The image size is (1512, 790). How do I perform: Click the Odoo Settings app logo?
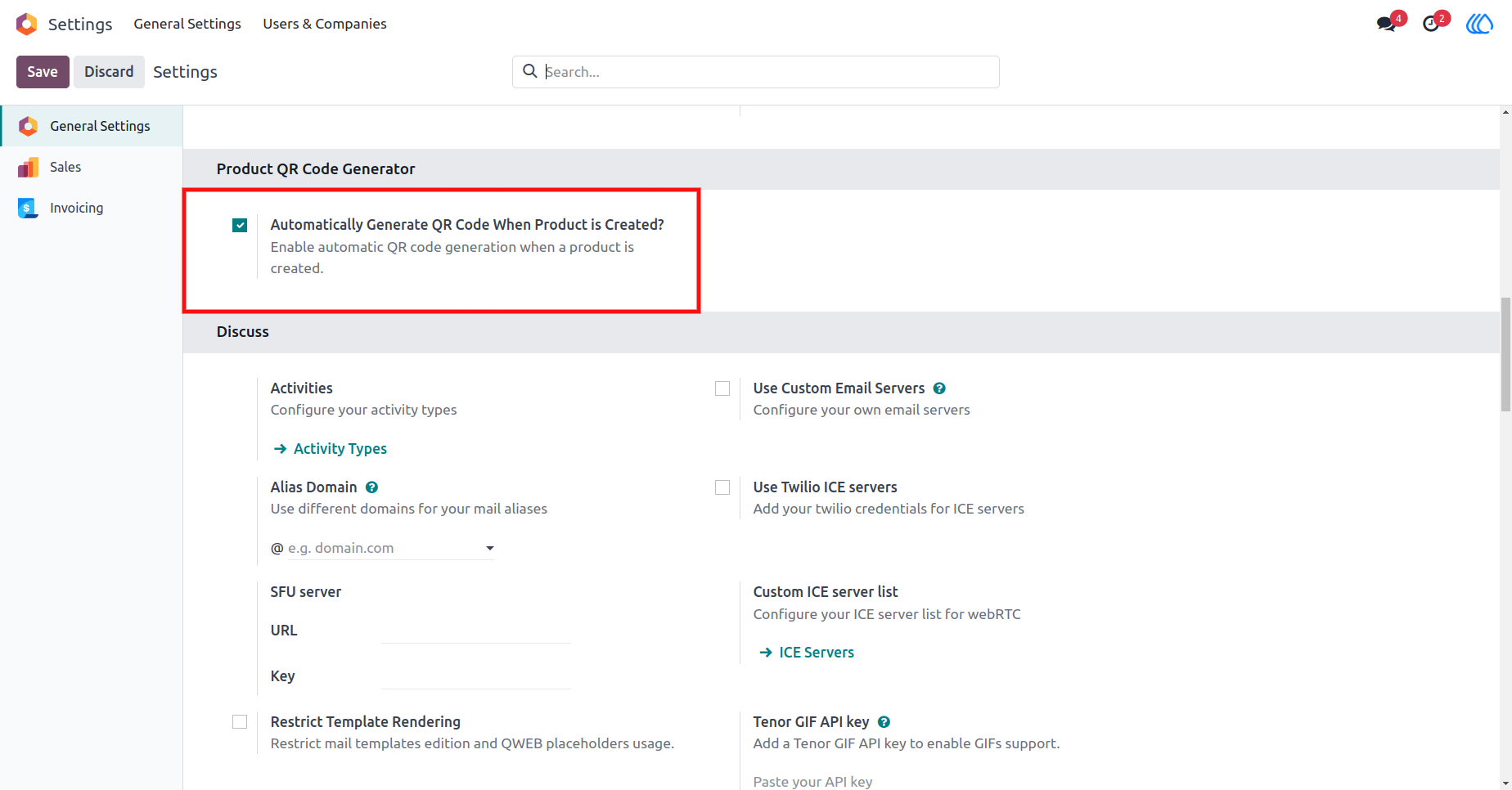pos(27,24)
